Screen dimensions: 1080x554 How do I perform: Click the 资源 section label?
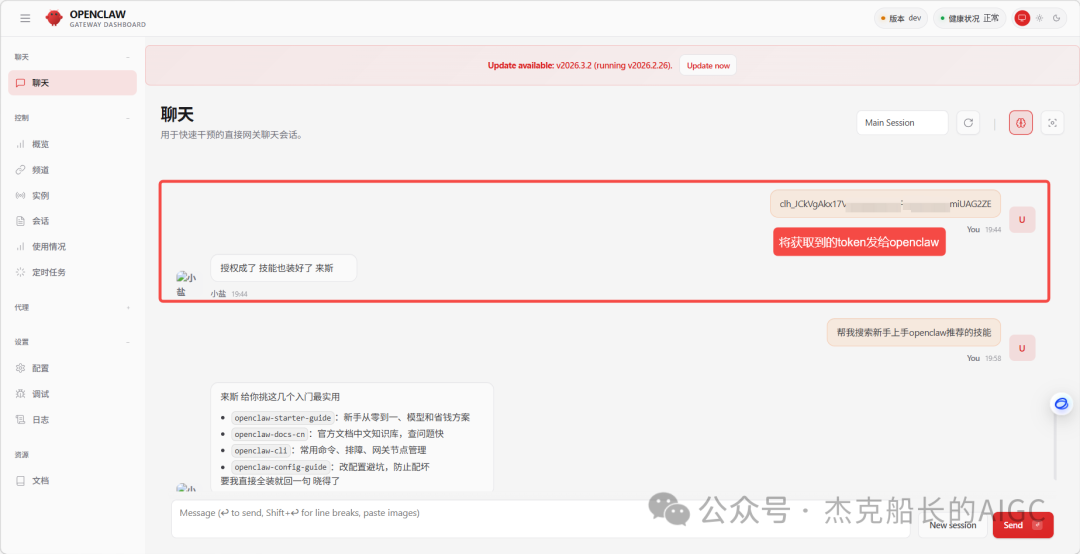point(21,455)
